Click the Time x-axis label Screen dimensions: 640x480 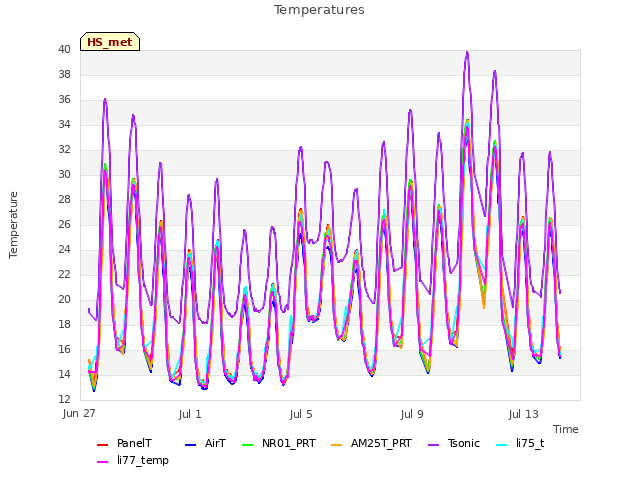coord(566,429)
